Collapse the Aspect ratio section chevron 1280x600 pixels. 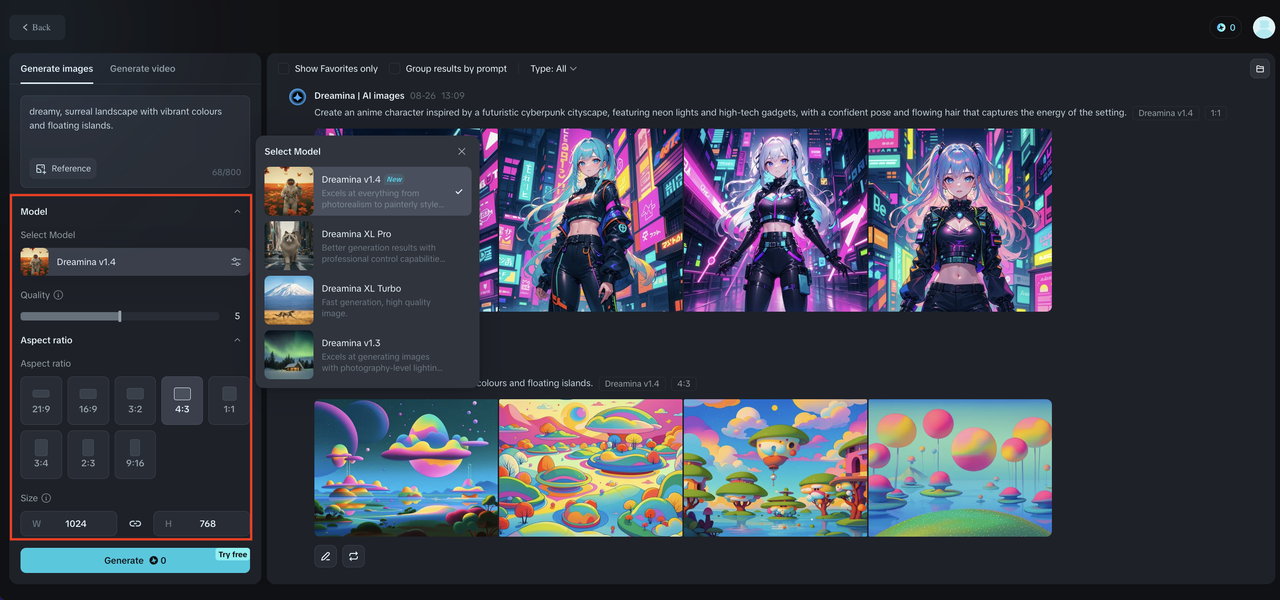click(x=237, y=340)
